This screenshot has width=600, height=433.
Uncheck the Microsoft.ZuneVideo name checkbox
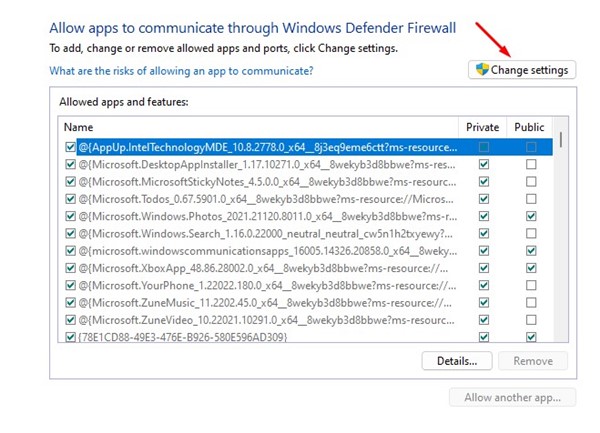click(70, 320)
